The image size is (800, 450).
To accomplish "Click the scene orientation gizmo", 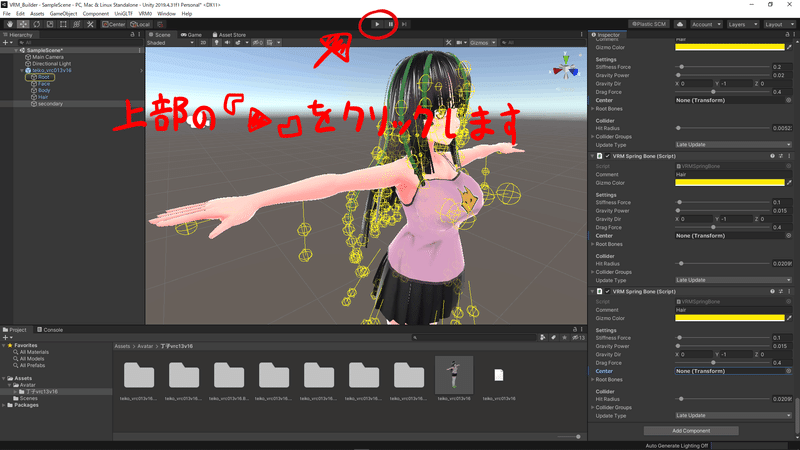I will click(x=565, y=67).
